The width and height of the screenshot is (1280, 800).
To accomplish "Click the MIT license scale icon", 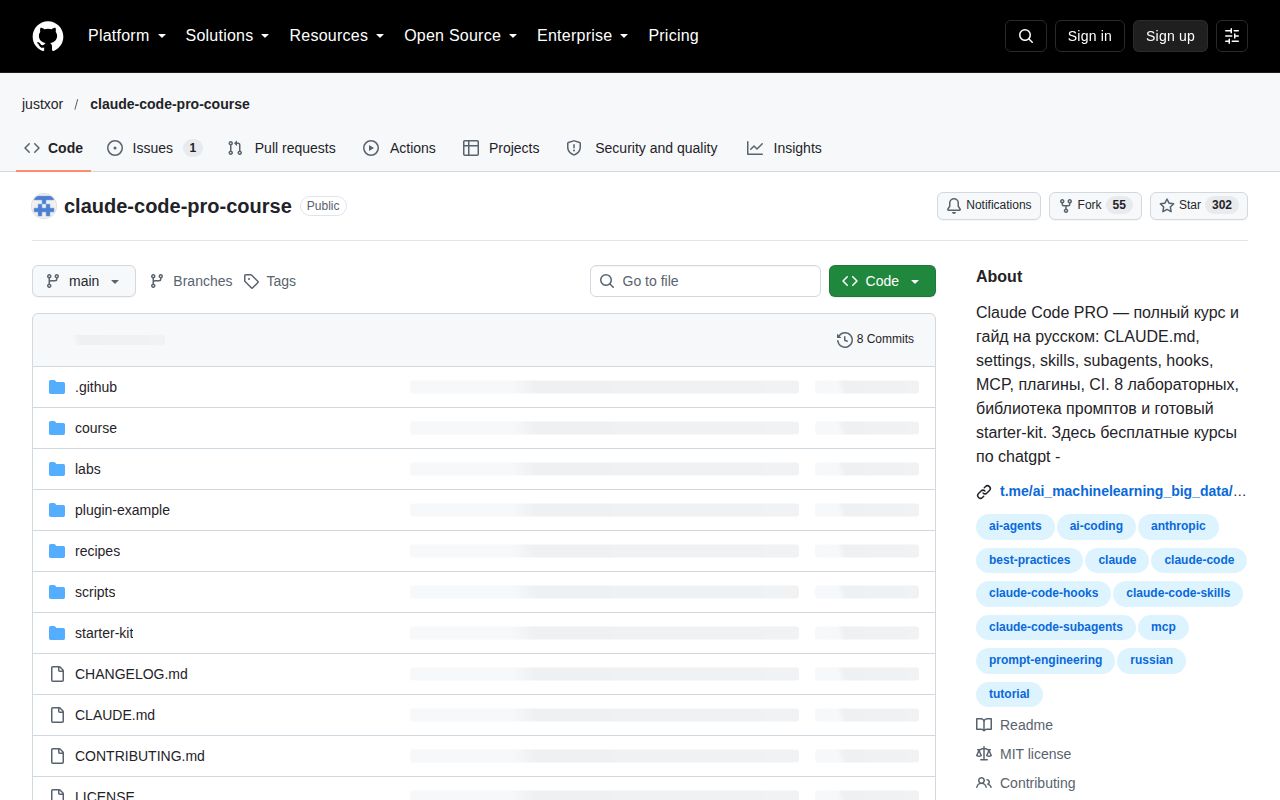I will pyautogui.click(x=984, y=754).
